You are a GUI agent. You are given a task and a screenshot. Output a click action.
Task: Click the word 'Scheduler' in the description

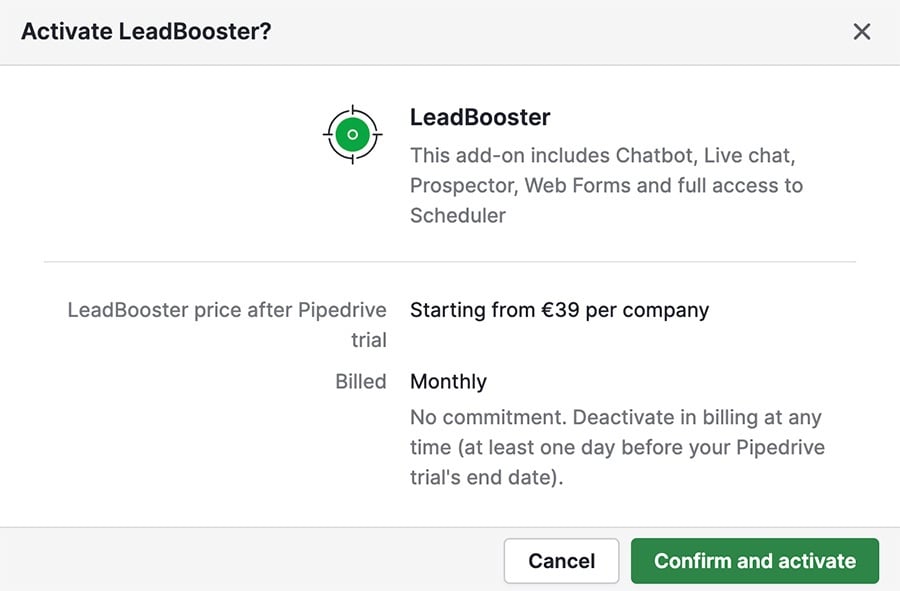pos(458,215)
